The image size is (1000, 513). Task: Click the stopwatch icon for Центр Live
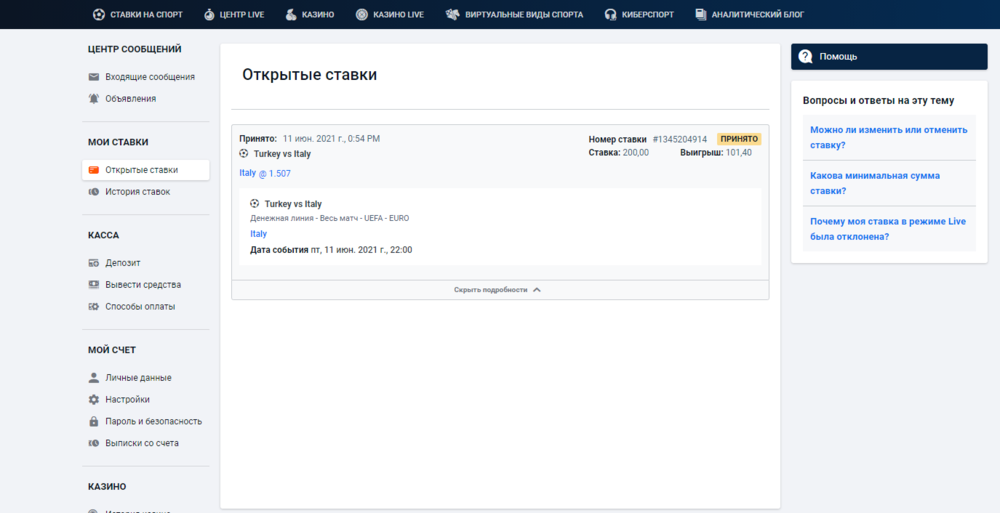tap(209, 14)
